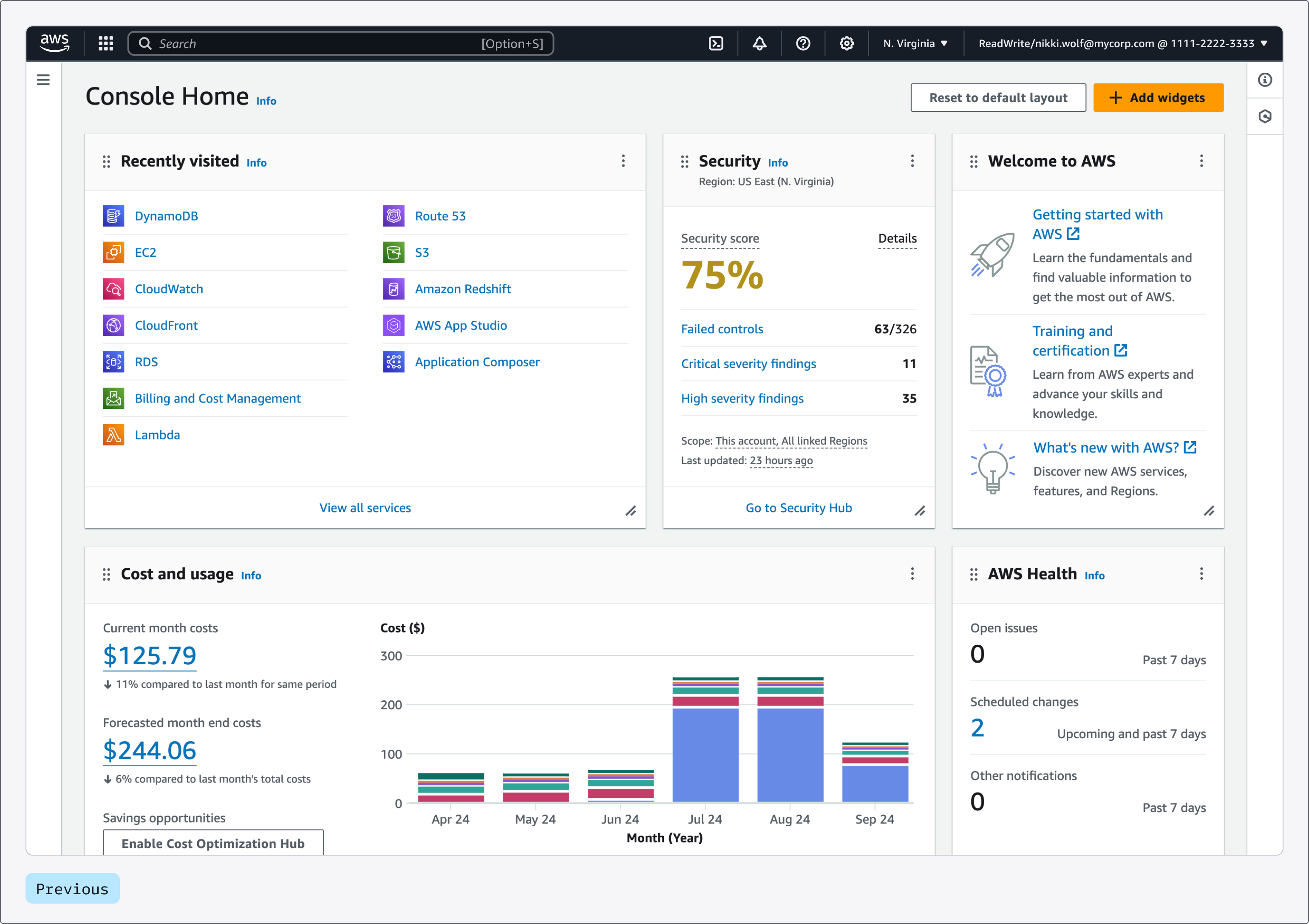Open the left navigation hamburger menu
The height and width of the screenshot is (924, 1309).
43,80
